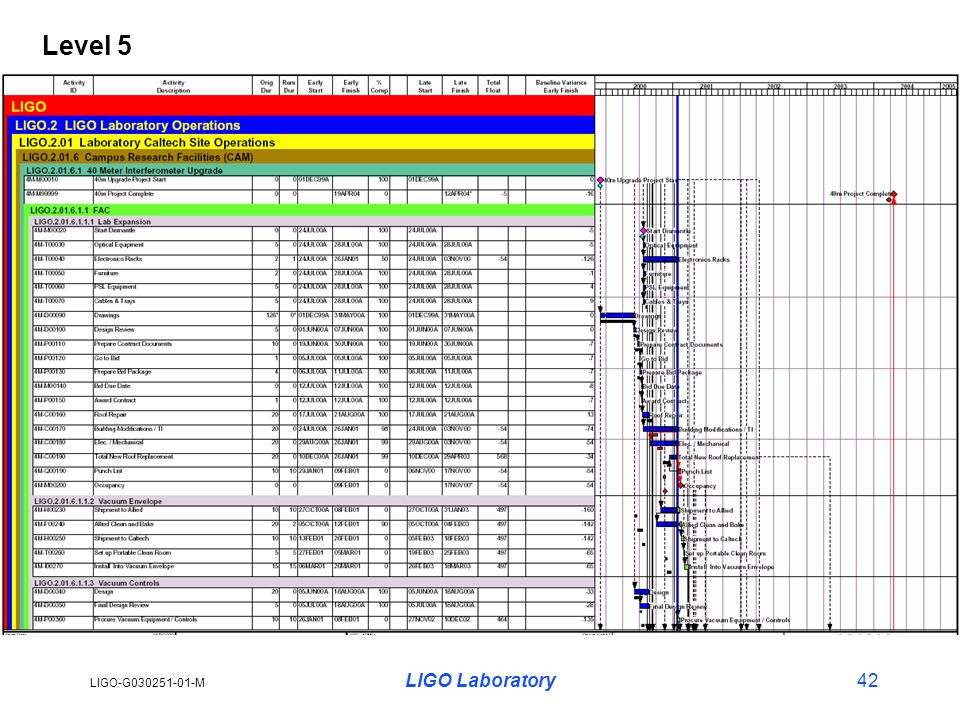
Task: Select LIGO.2.01 Laboratory Caltech Site Operations band
Action: (x=304, y=142)
